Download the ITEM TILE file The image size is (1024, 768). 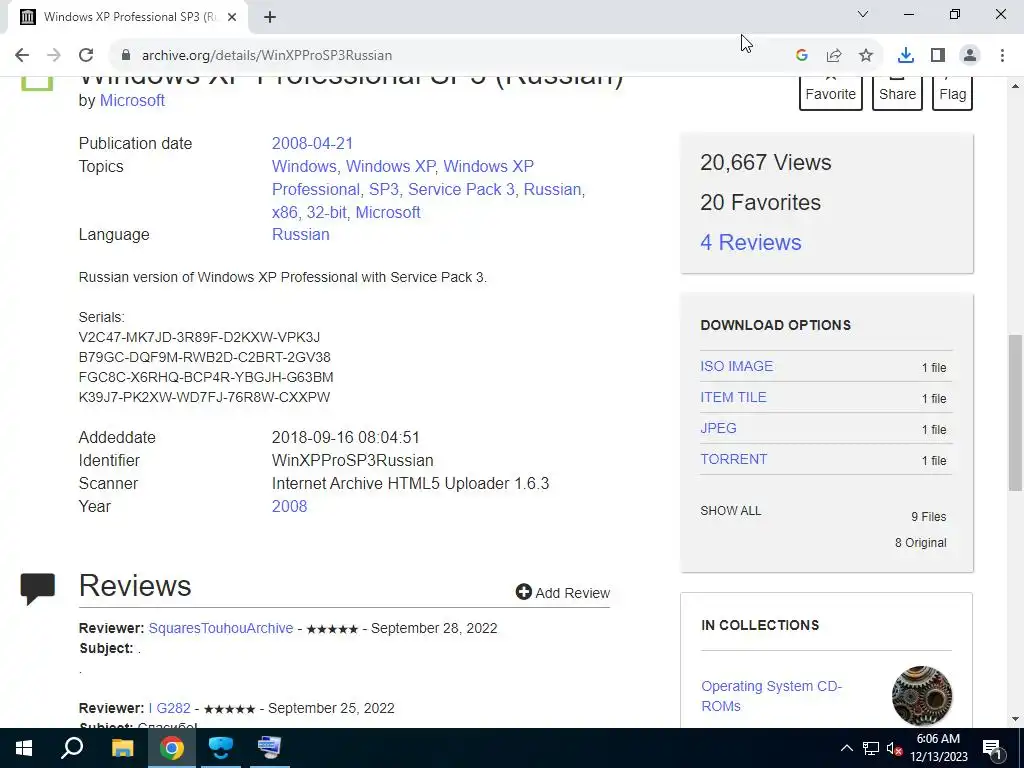point(733,397)
